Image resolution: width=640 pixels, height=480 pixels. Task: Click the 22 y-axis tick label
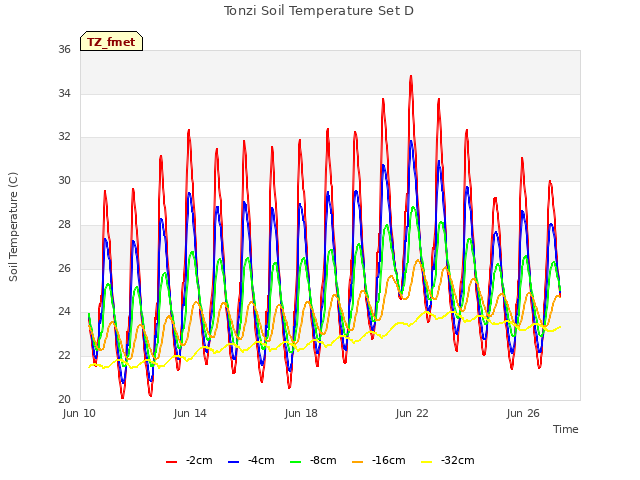pos(64,356)
